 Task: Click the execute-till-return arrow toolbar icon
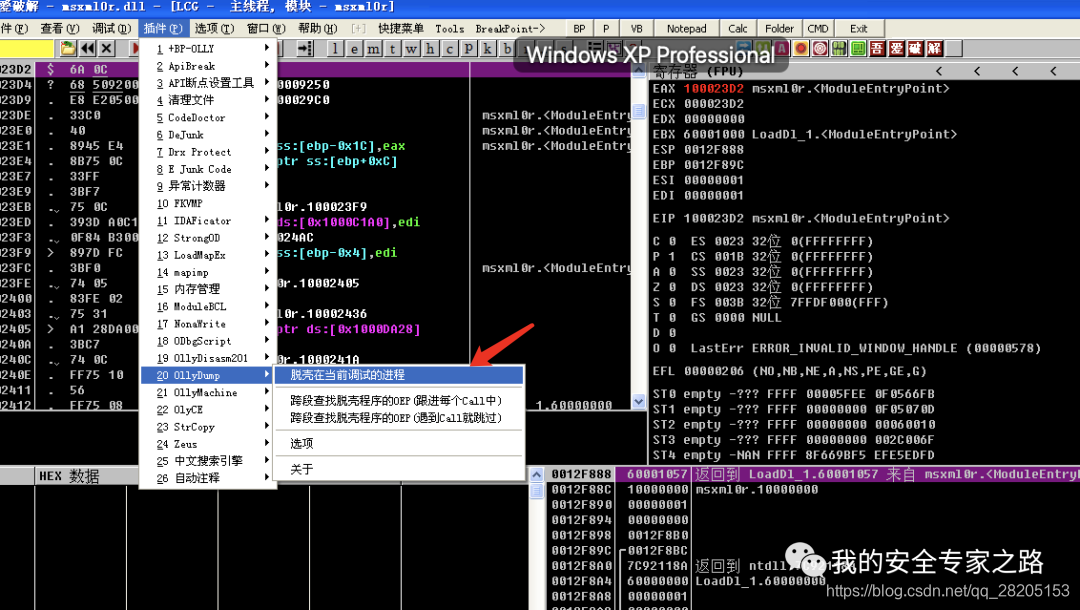click(x=305, y=48)
